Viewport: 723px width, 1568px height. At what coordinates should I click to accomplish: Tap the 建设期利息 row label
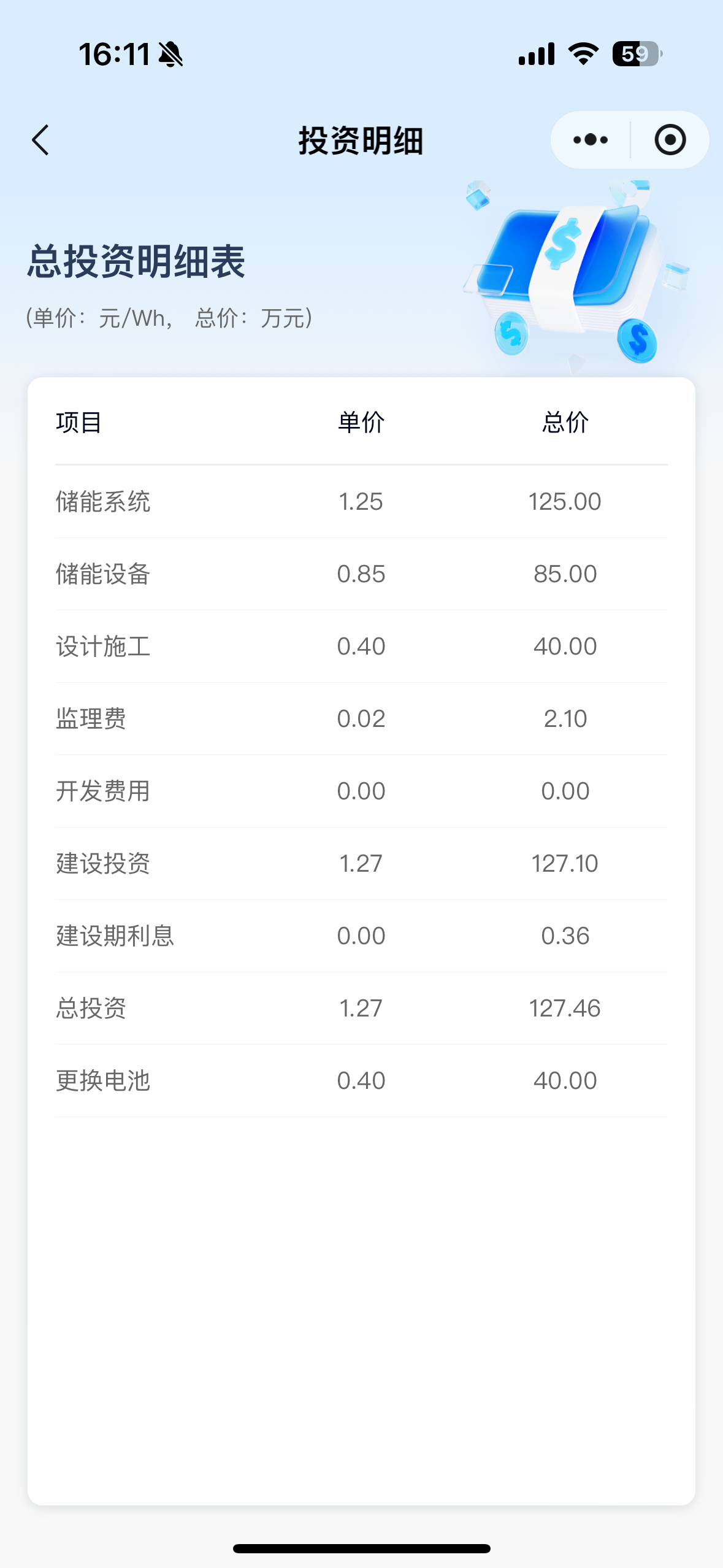click(115, 936)
